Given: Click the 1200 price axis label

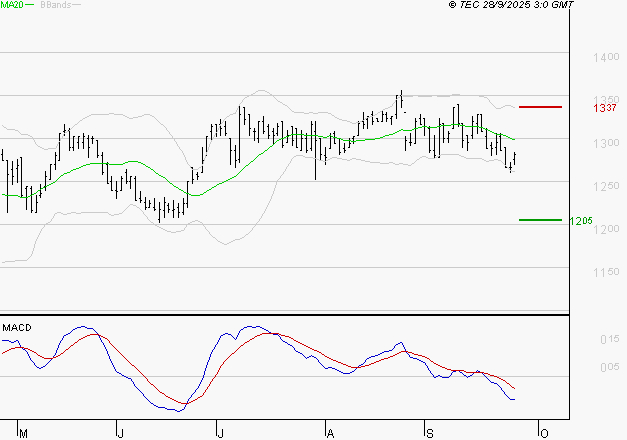Looking at the screenshot, I should pyautogui.click(x=606, y=229).
